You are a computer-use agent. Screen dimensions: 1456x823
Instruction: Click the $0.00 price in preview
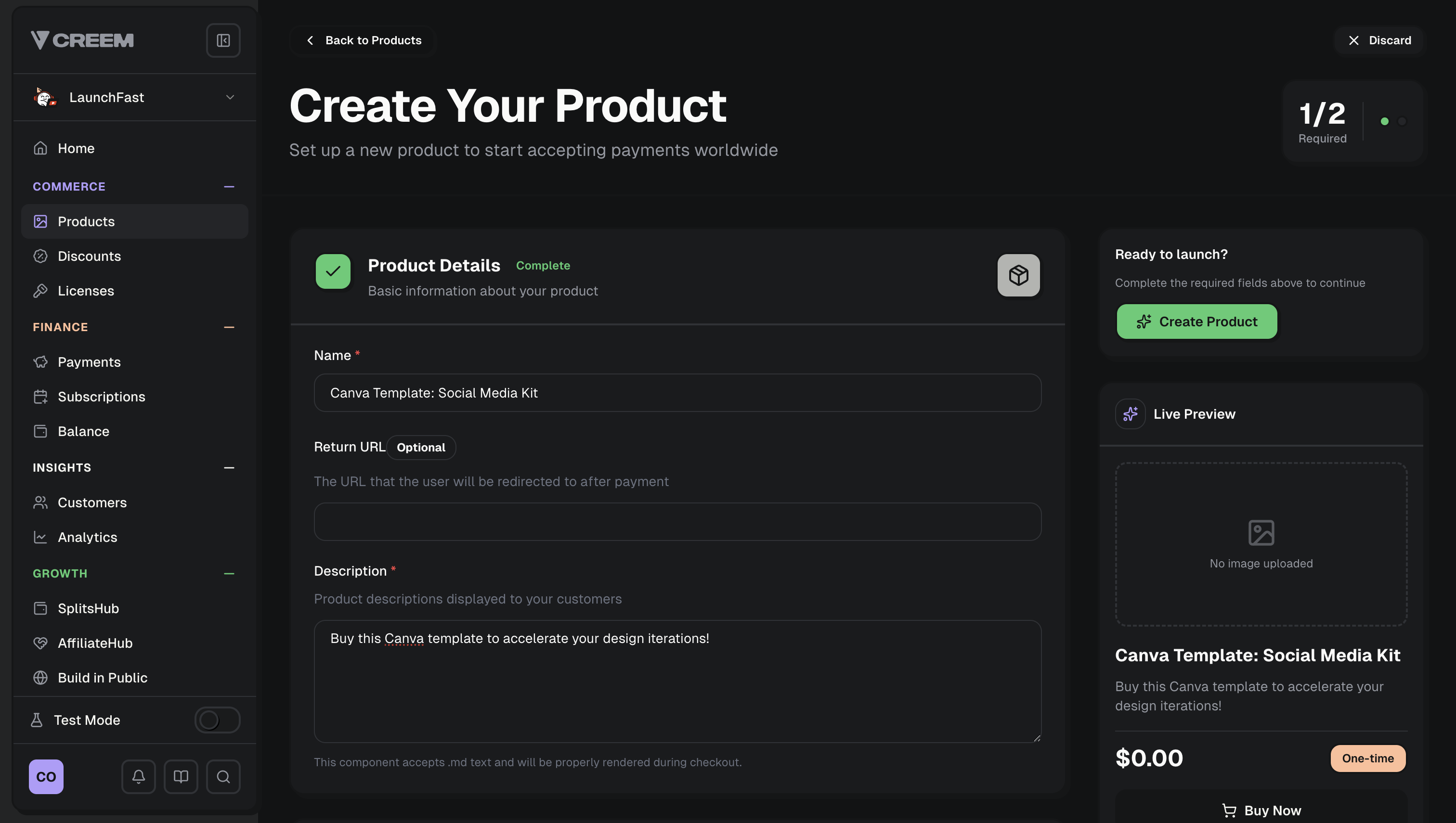(x=1148, y=759)
